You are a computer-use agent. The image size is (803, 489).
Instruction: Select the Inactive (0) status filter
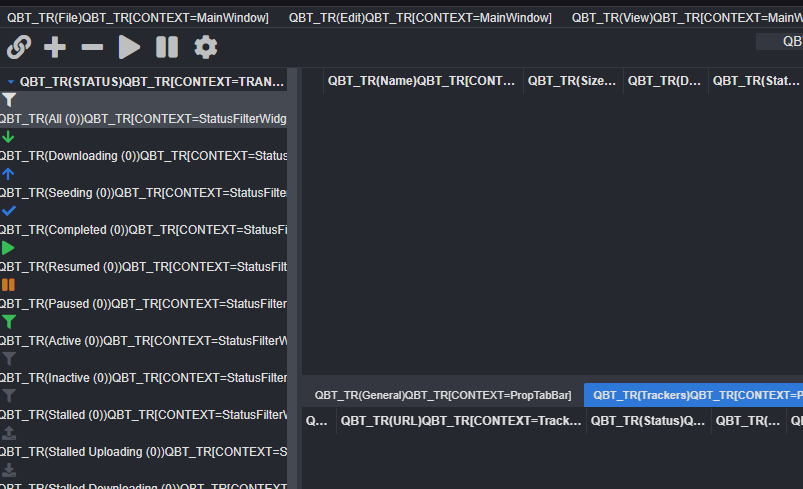pos(143,377)
